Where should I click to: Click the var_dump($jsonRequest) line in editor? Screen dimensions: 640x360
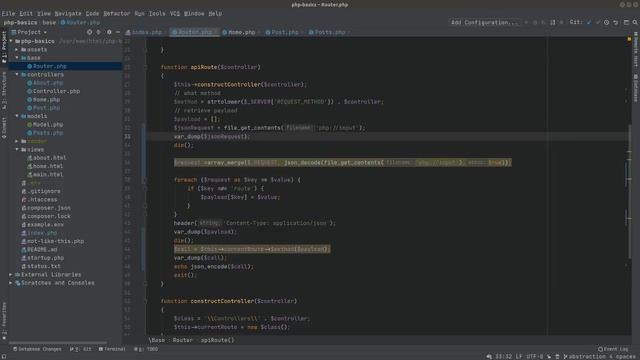tap(212, 136)
